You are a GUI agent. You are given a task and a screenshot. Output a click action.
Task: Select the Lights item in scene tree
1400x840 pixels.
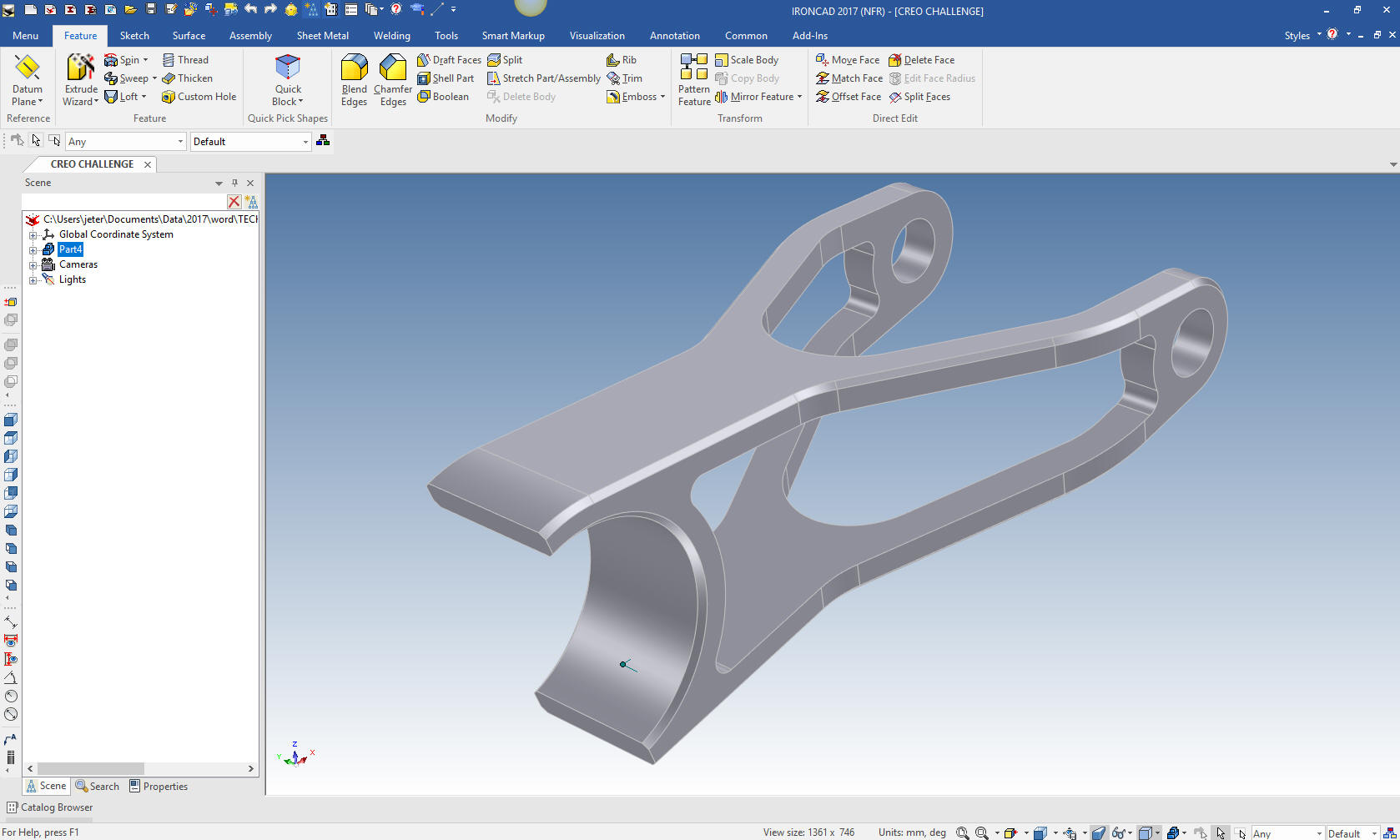(x=73, y=280)
